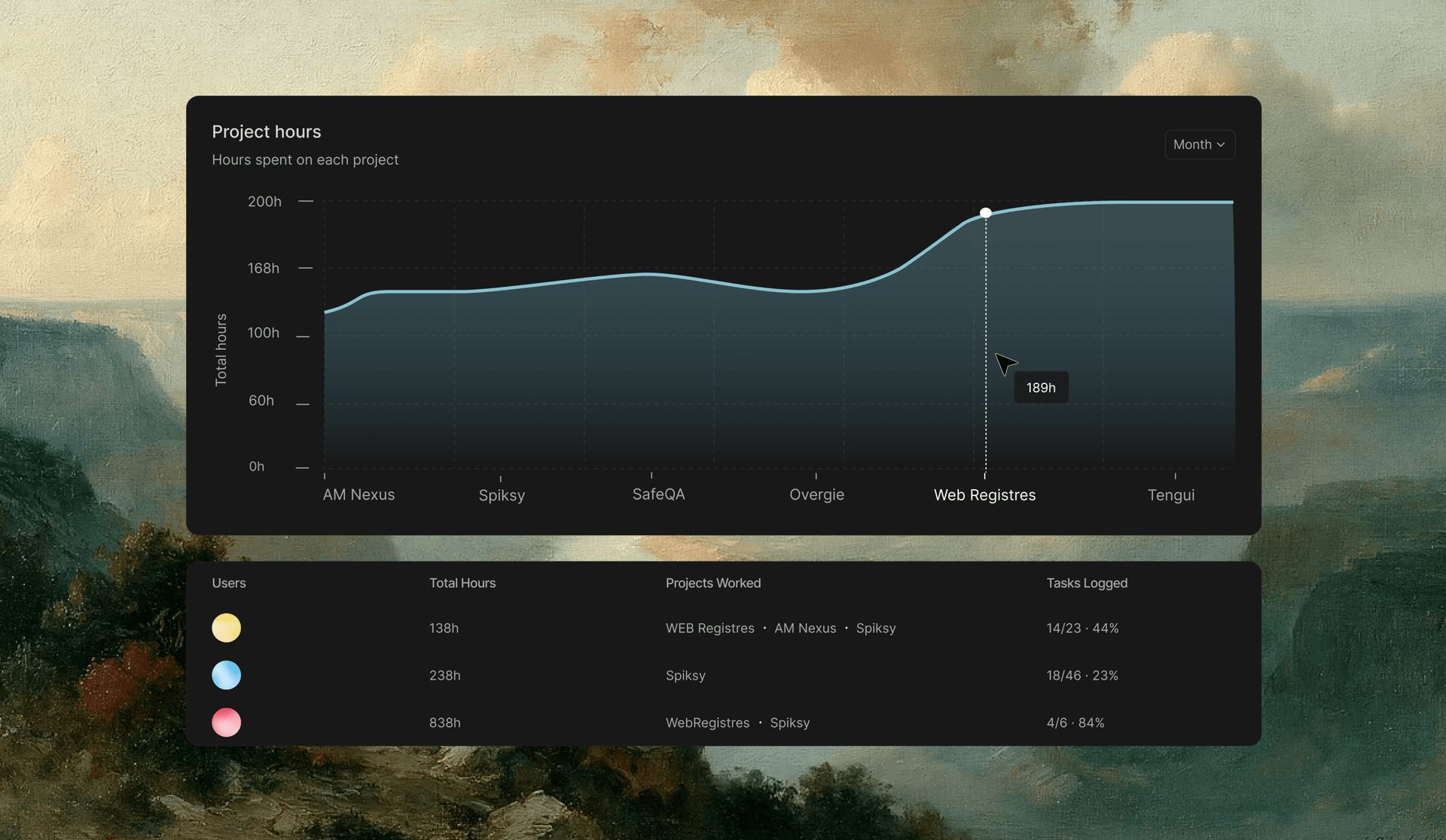This screenshot has width=1446, height=840.
Task: Open the Month period dropdown
Action: tap(1200, 145)
